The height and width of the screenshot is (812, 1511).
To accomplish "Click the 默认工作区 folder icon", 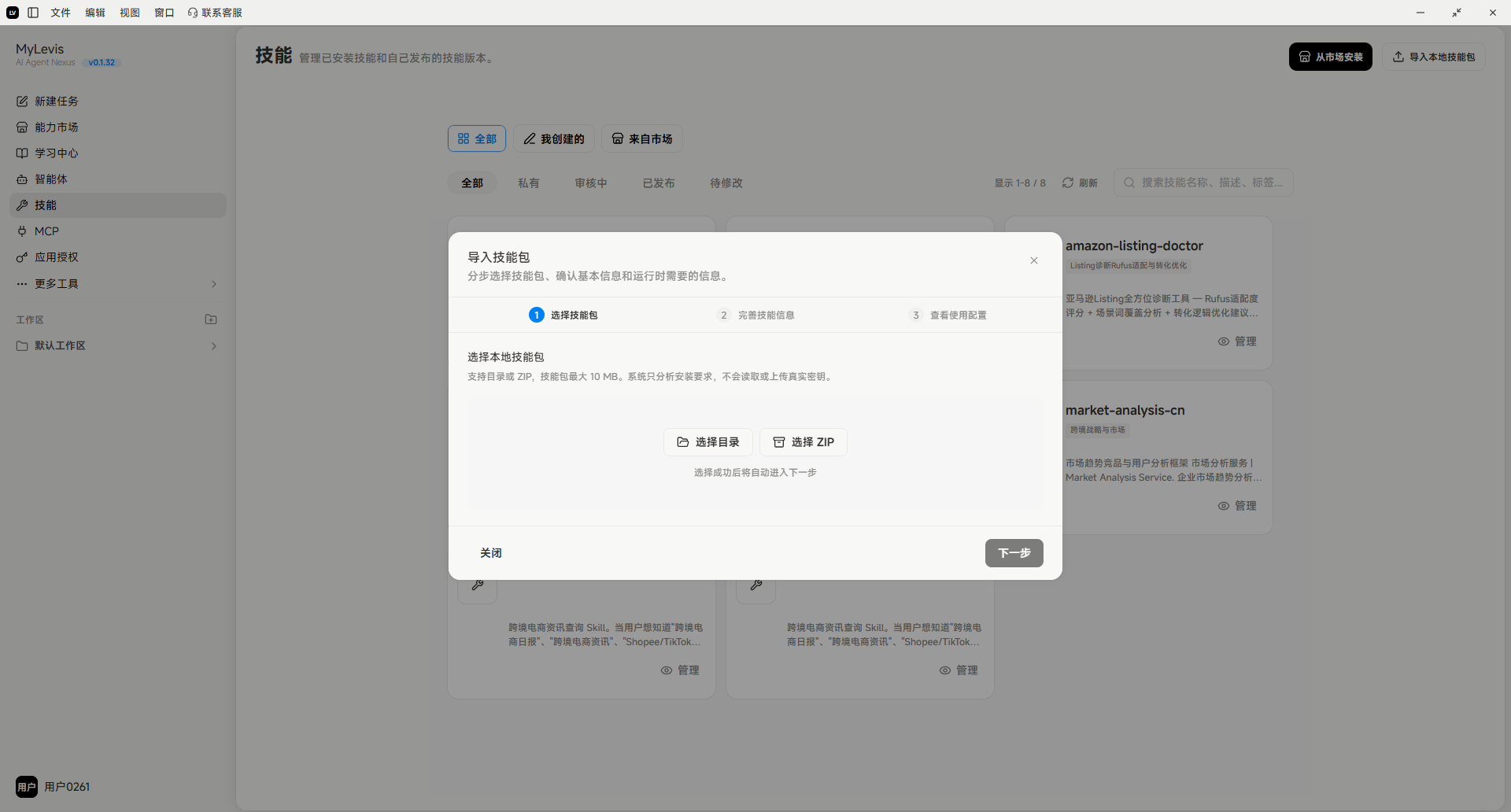I will point(22,345).
